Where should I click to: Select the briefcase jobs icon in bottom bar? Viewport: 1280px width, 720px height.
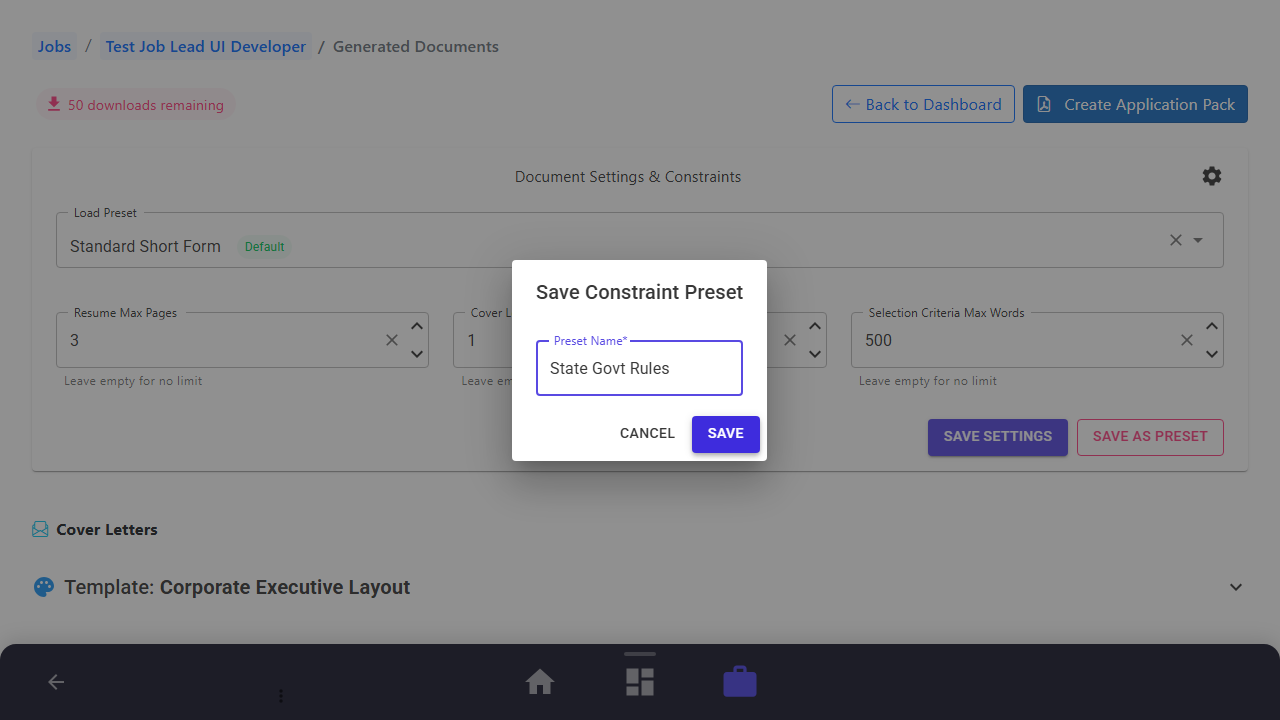(x=740, y=682)
